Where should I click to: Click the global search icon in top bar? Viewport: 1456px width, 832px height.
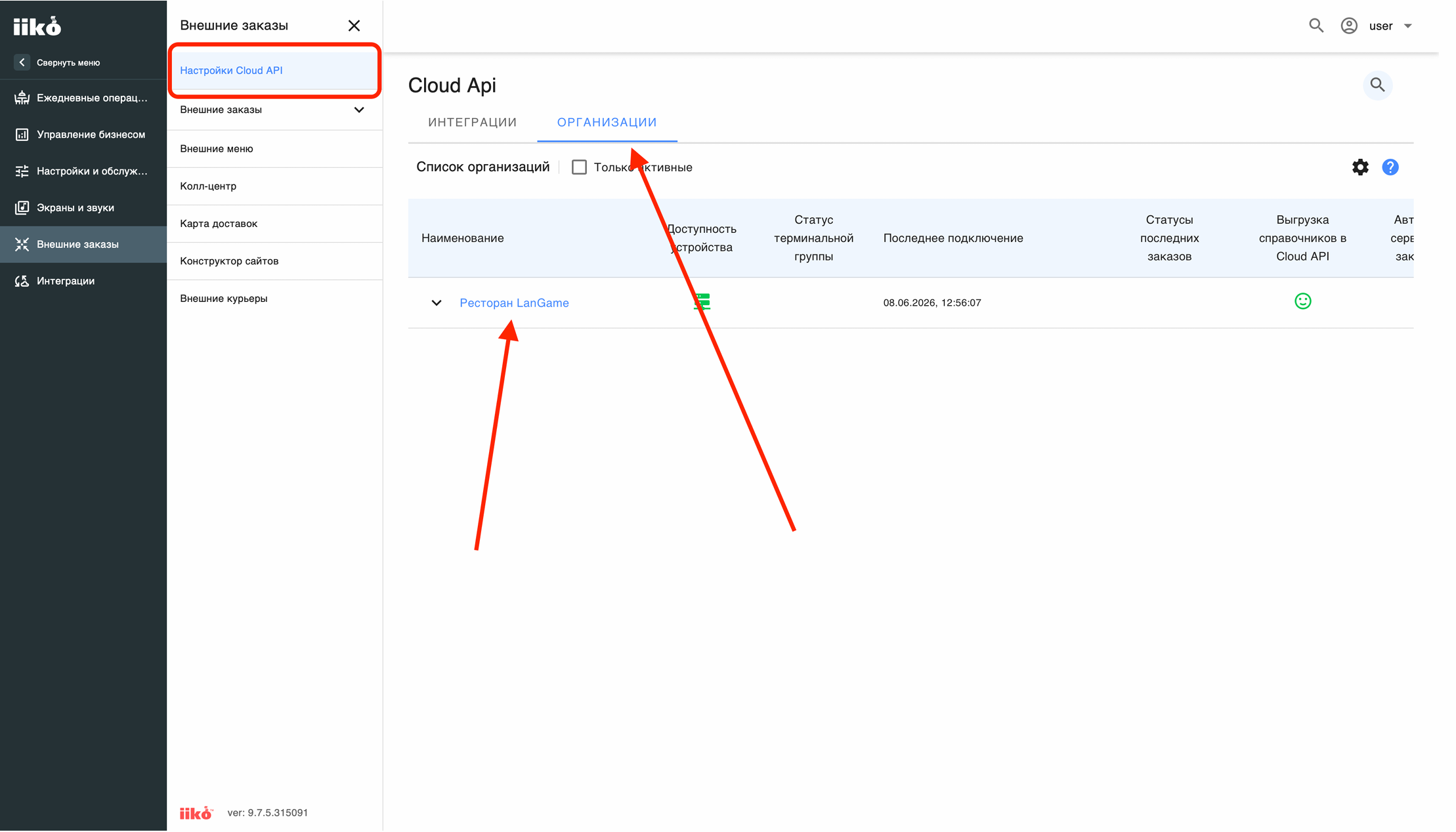pyautogui.click(x=1316, y=26)
